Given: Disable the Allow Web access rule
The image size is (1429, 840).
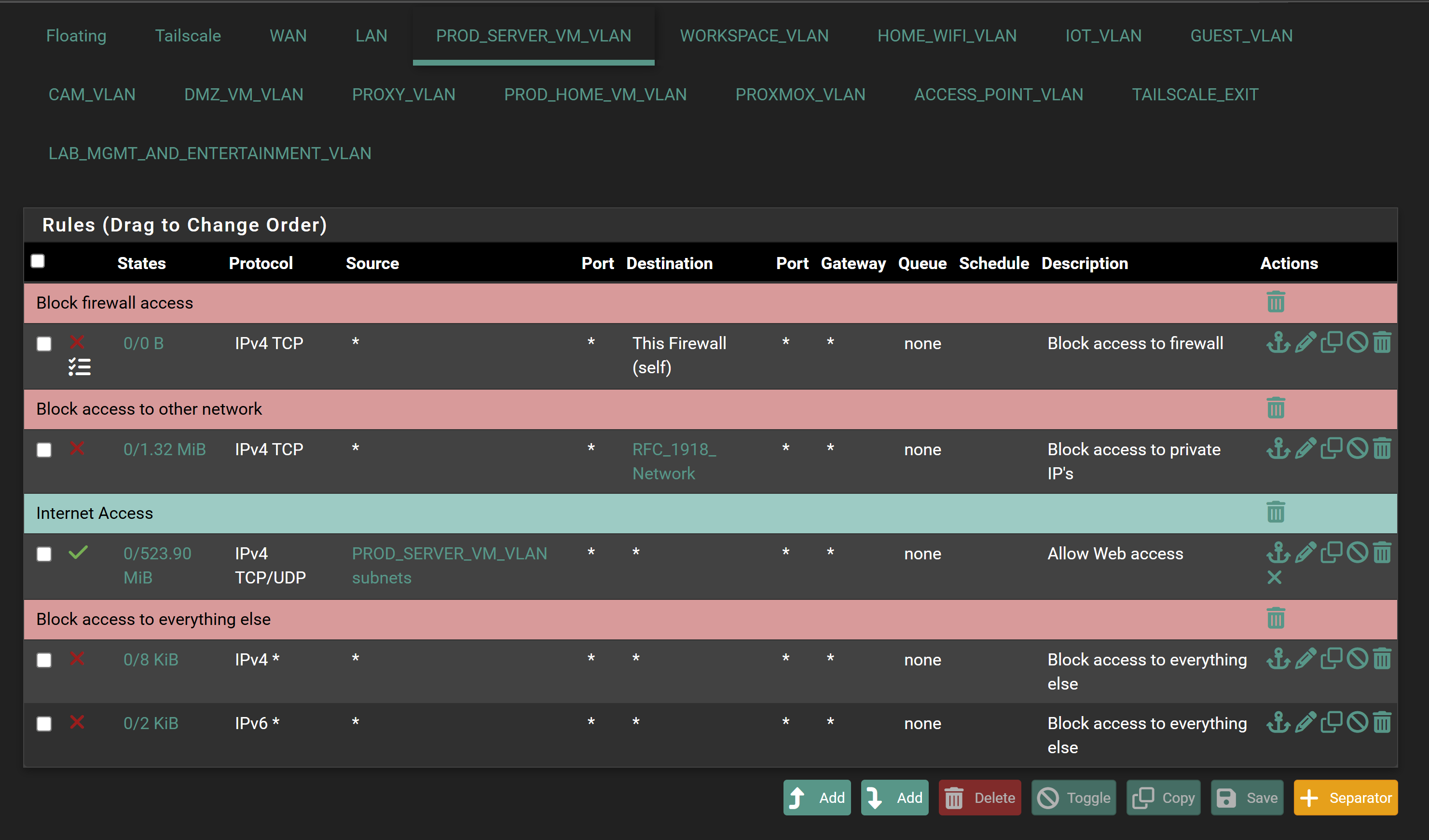Looking at the screenshot, I should pyautogui.click(x=1357, y=553).
